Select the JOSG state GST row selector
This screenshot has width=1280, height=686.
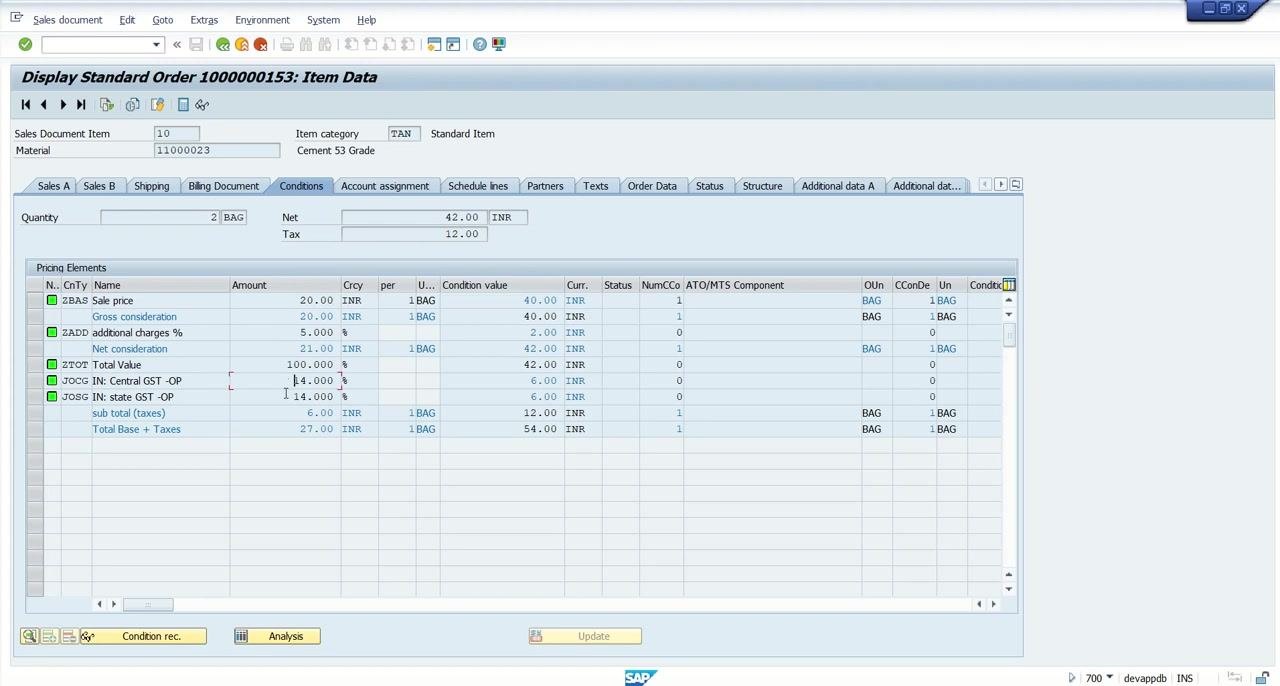pos(35,397)
